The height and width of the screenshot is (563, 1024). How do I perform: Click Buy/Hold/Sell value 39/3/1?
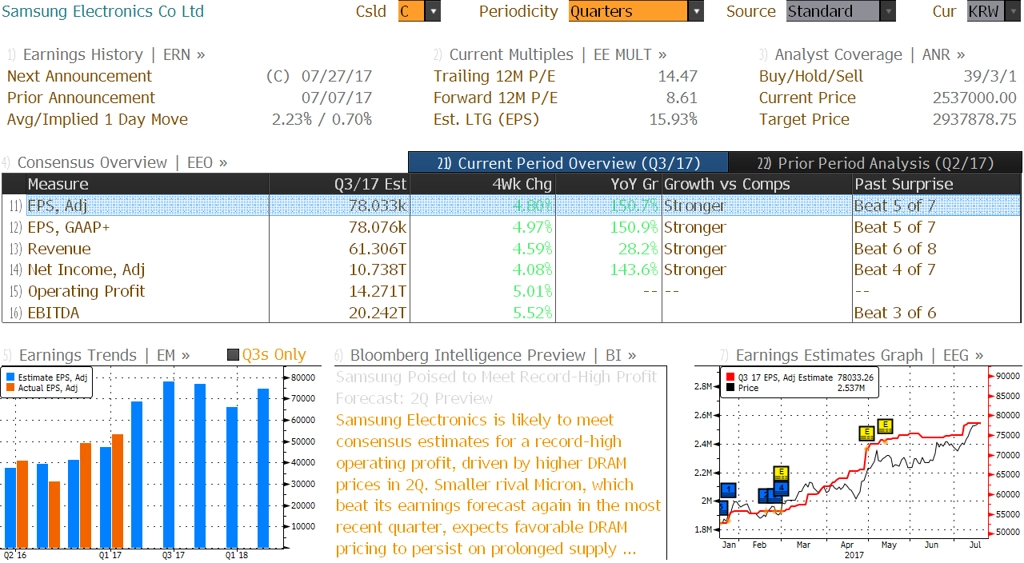pos(990,76)
